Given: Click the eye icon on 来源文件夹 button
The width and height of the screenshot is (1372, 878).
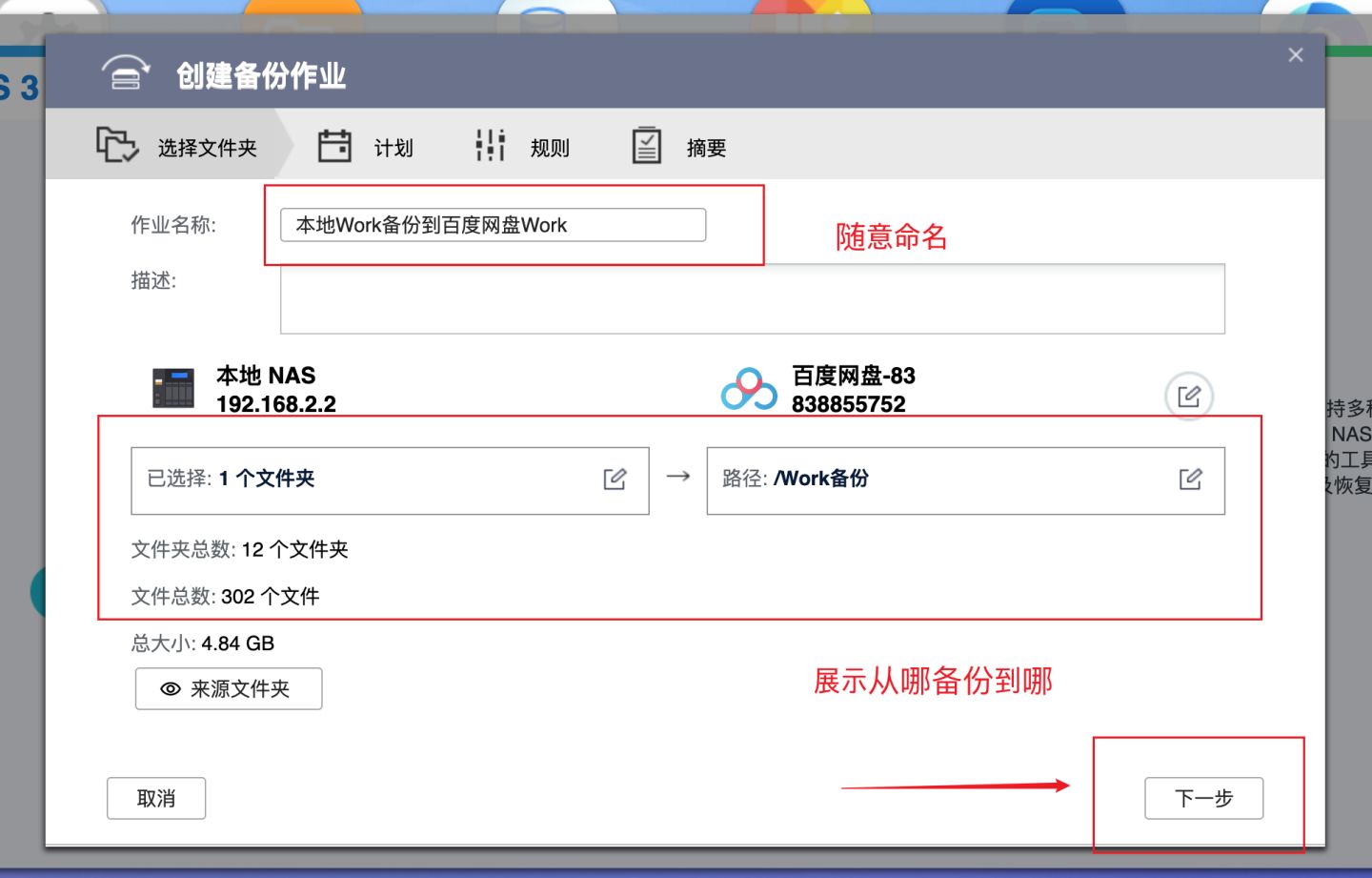Looking at the screenshot, I should [x=170, y=688].
